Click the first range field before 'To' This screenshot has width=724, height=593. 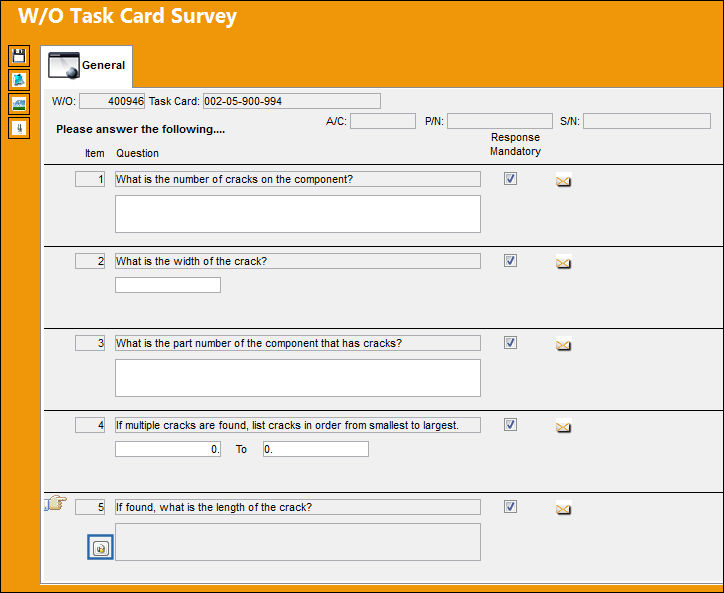168,449
